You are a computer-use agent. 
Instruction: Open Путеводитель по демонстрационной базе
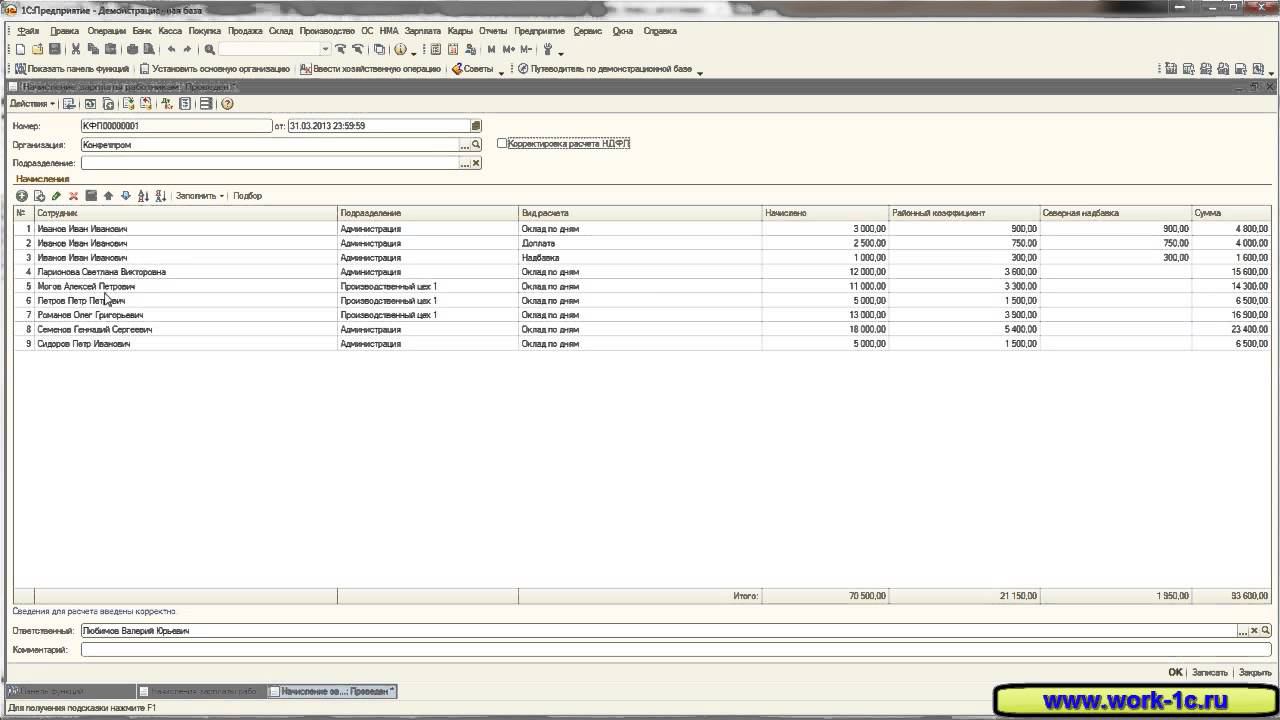604,69
